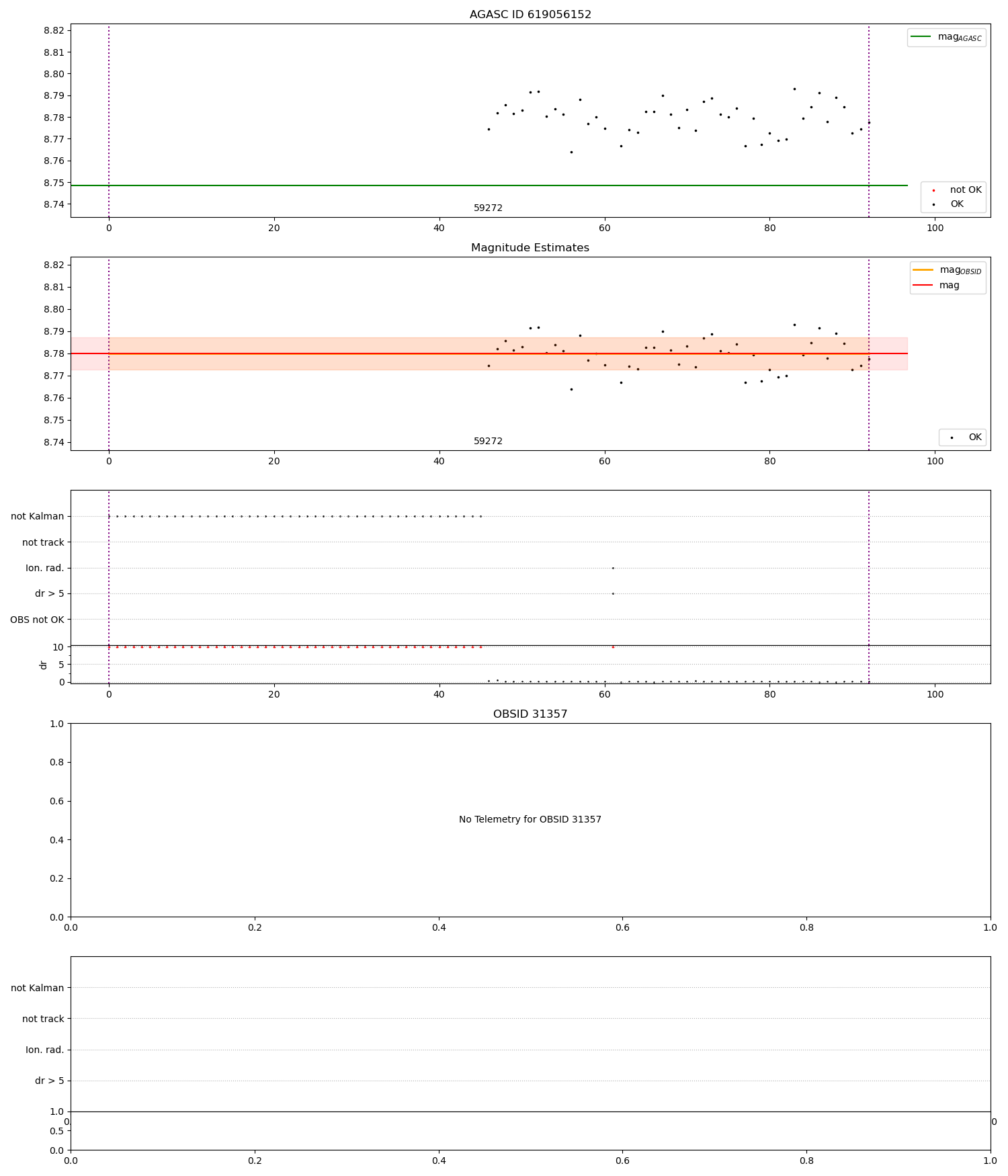Click the 'not track' label in bottom plot
Image resolution: width=1008 pixels, height=1176 pixels.
pyautogui.click(x=43, y=1019)
